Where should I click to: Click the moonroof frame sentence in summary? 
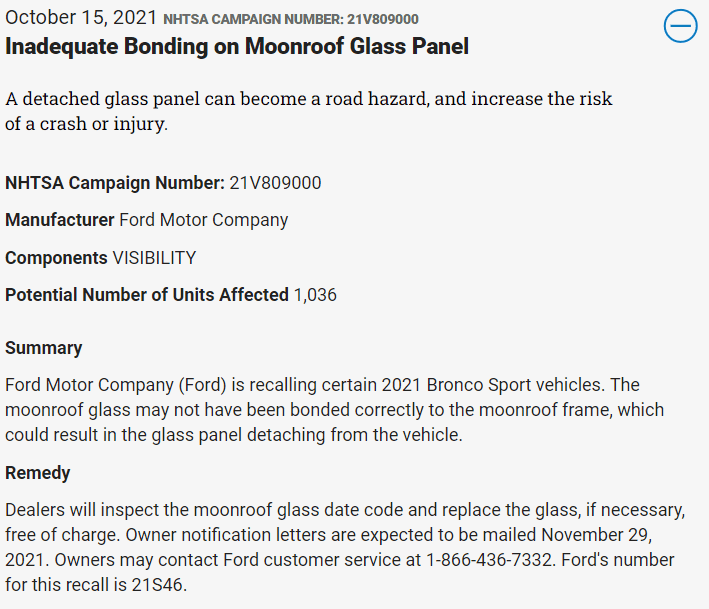click(x=334, y=410)
